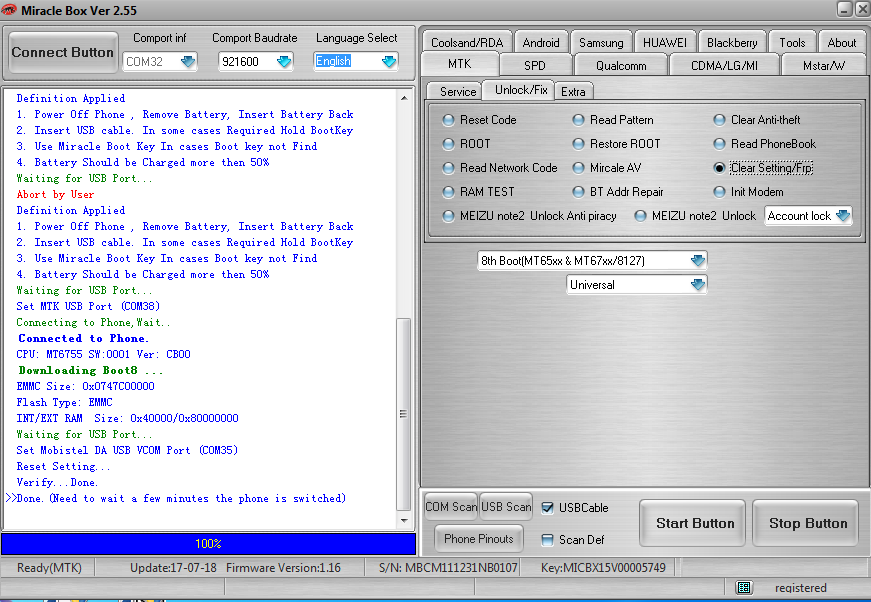Click 'EMMC Size: 0x0747C00000' log line
This screenshot has width=871, height=602.
point(86,386)
